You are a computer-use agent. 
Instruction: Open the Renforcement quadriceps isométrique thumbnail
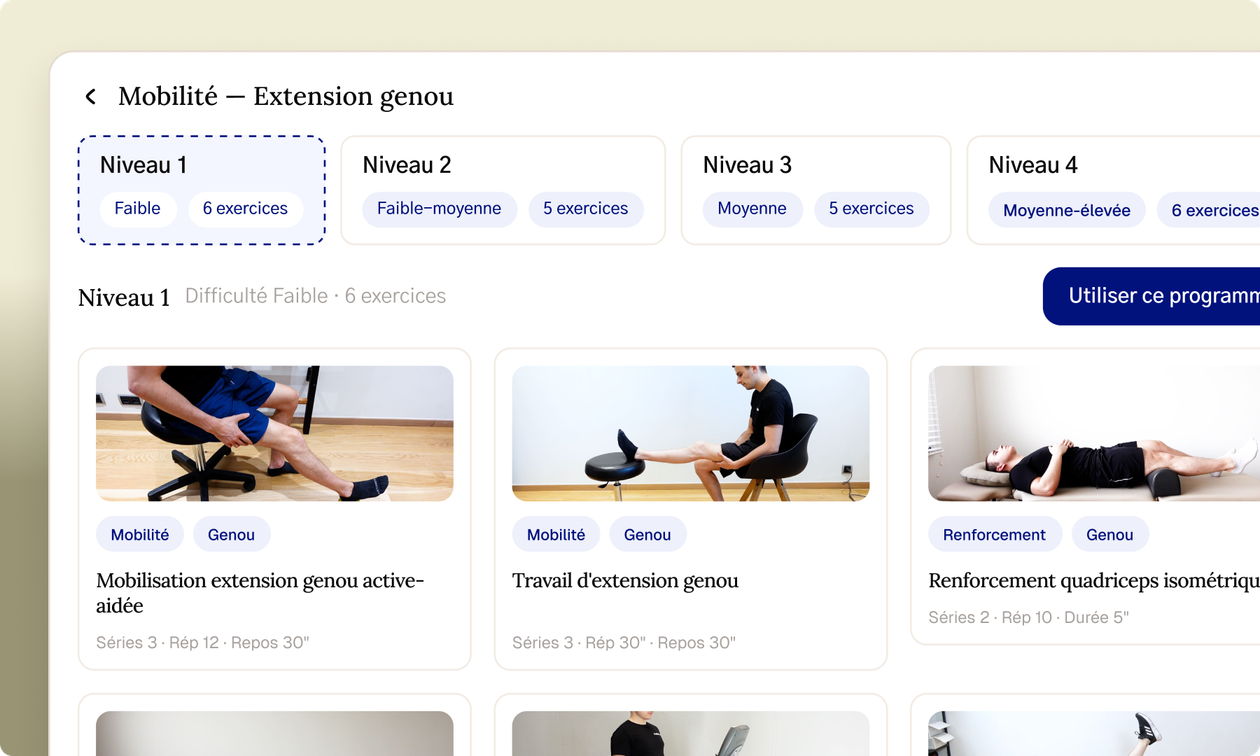coord(1094,433)
